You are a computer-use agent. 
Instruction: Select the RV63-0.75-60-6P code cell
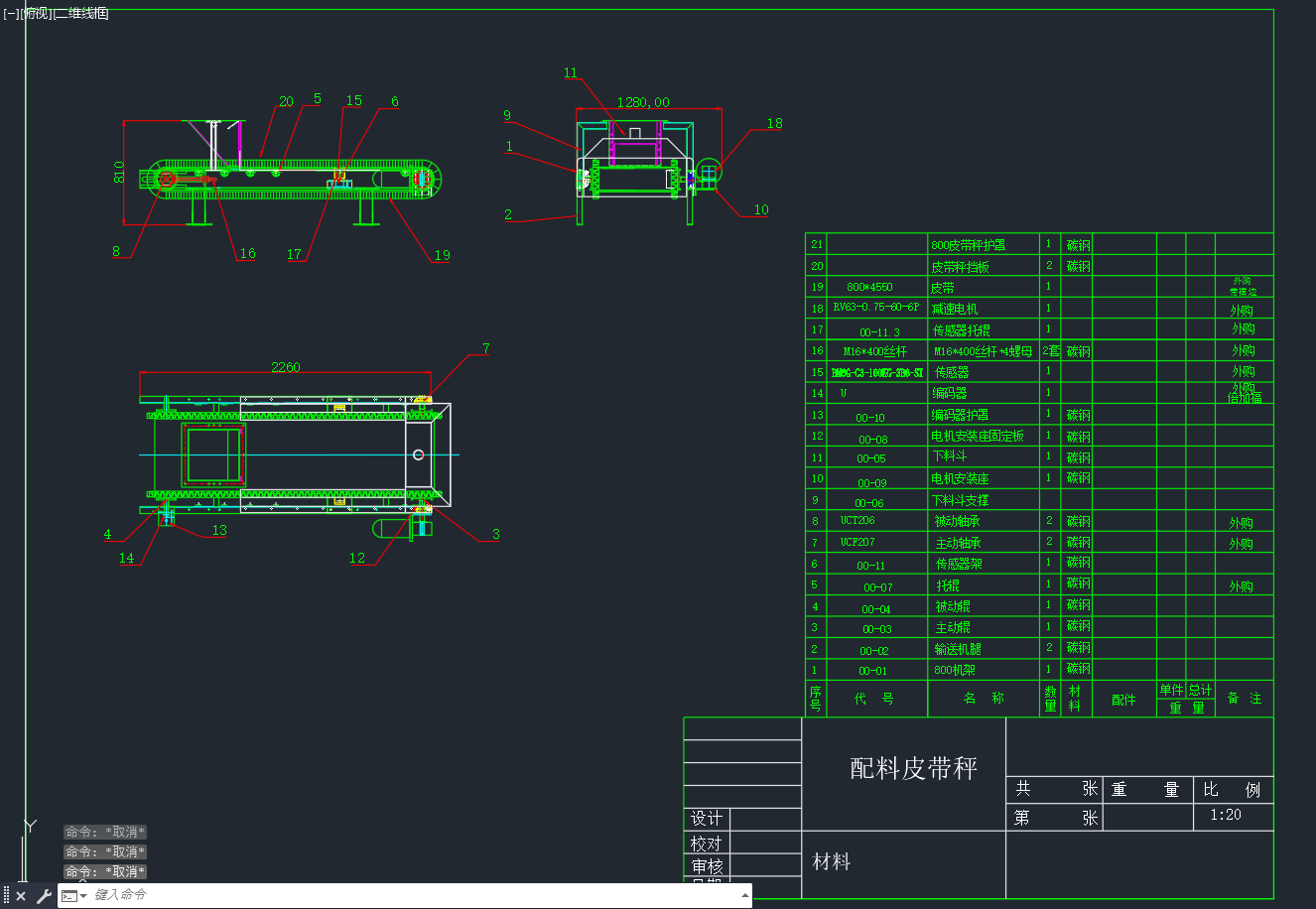(876, 308)
